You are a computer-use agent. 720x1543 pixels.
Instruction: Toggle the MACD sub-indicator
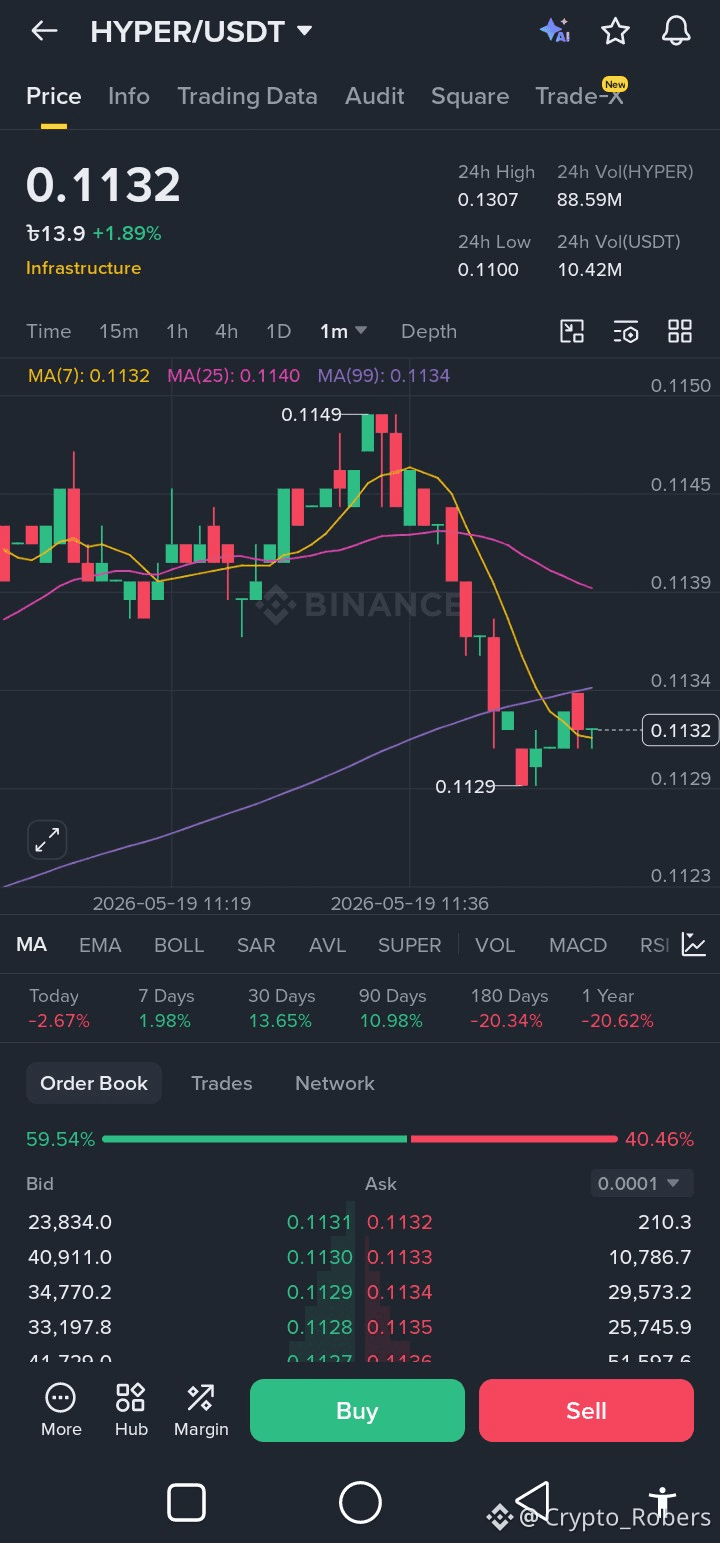tap(578, 945)
